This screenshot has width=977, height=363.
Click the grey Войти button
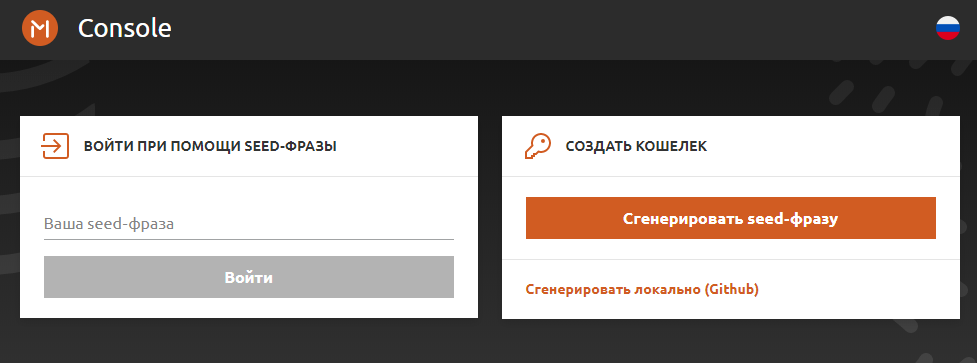[249, 277]
